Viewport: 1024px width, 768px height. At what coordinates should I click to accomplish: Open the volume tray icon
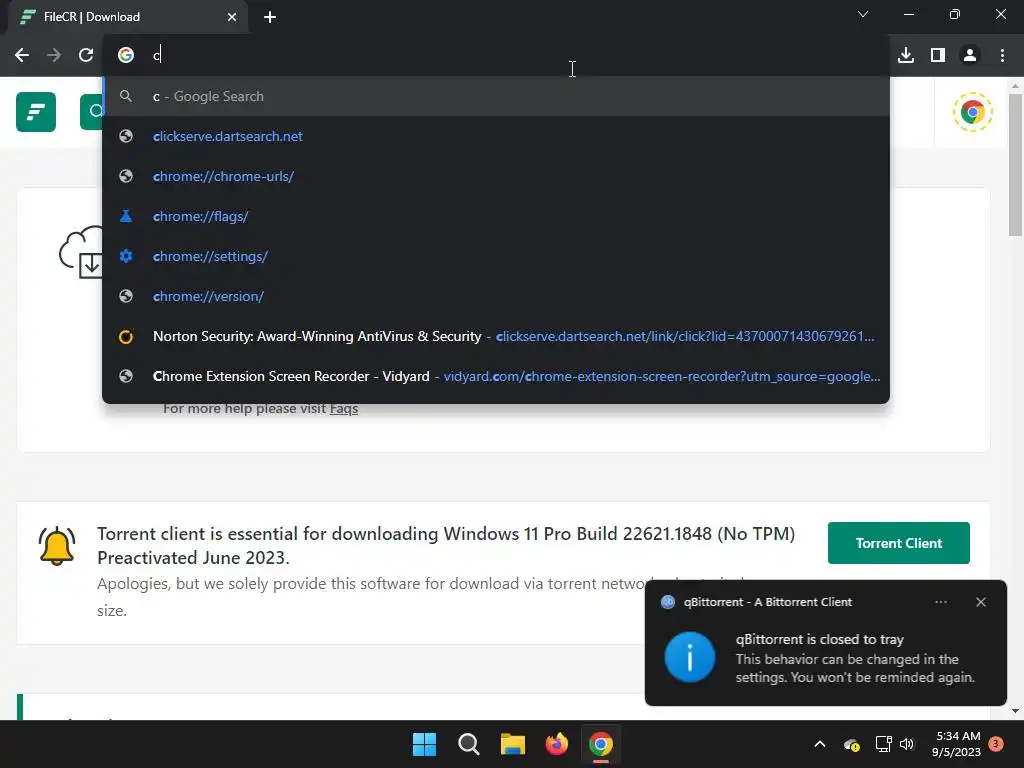point(907,744)
